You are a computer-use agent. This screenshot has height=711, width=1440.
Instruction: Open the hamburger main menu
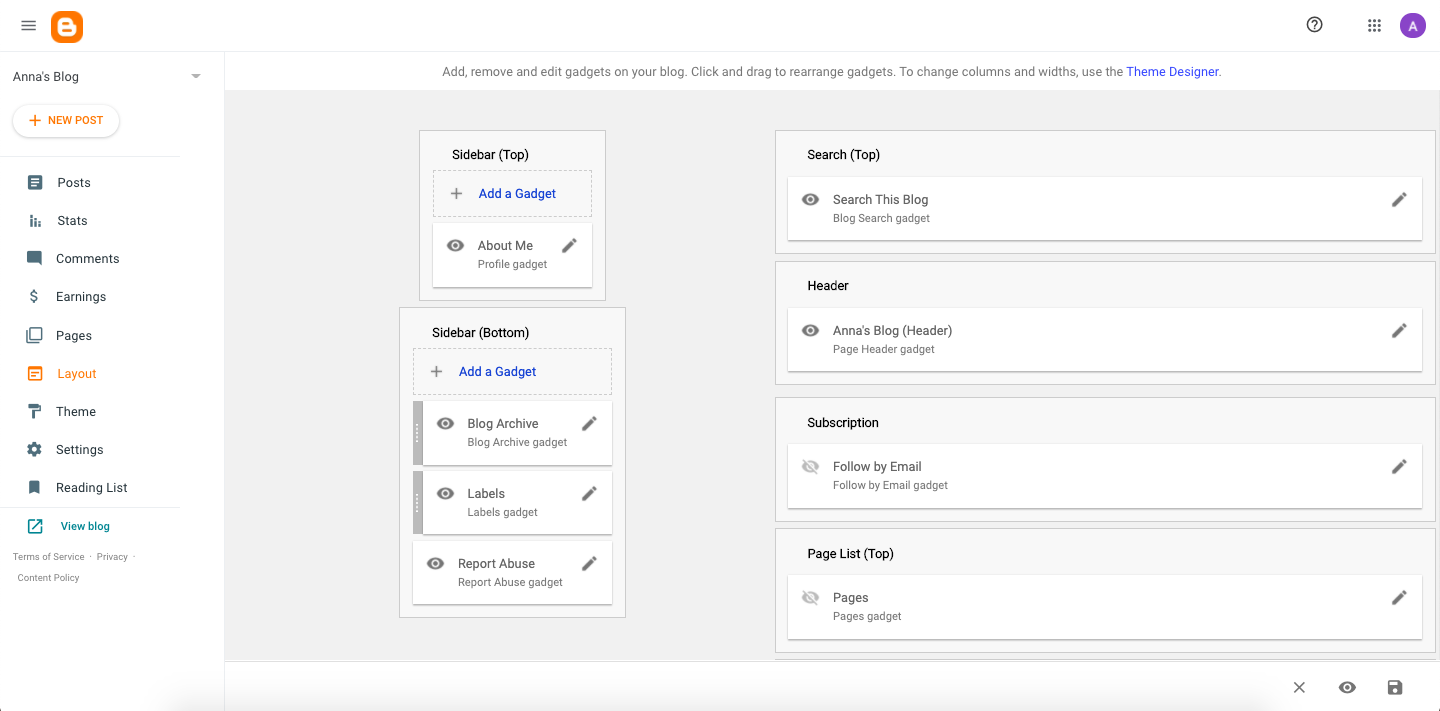[28, 26]
